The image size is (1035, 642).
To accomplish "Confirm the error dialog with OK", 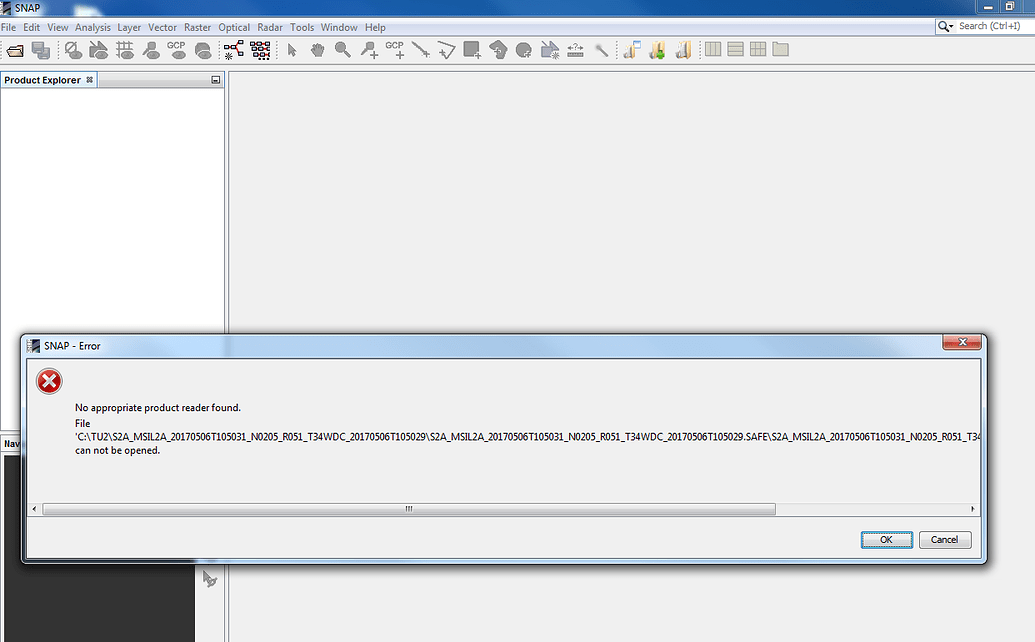I will [886, 539].
